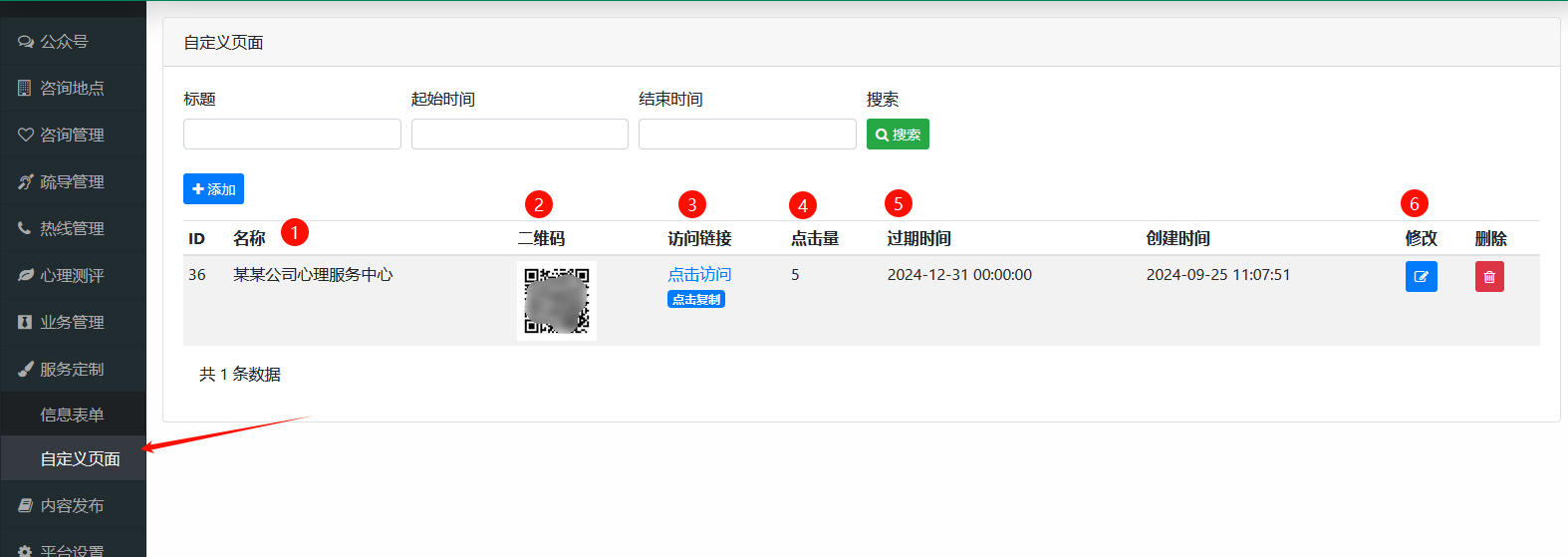Click the blue 添加 button
The image size is (1568, 557).
click(213, 189)
